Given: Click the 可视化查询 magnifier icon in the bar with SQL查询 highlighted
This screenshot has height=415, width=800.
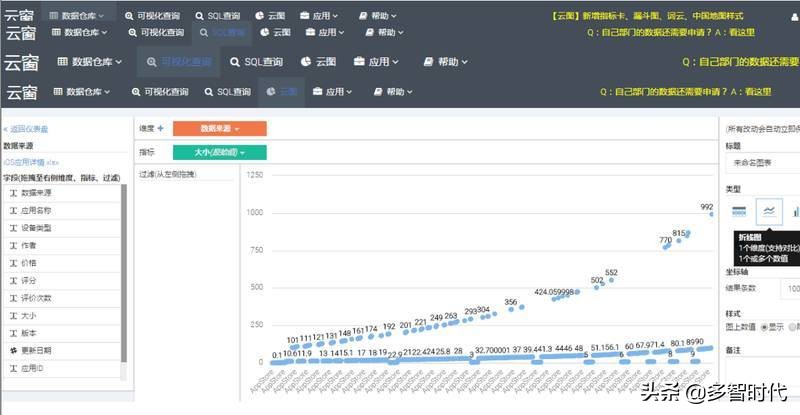Looking at the screenshot, I should [132, 33].
